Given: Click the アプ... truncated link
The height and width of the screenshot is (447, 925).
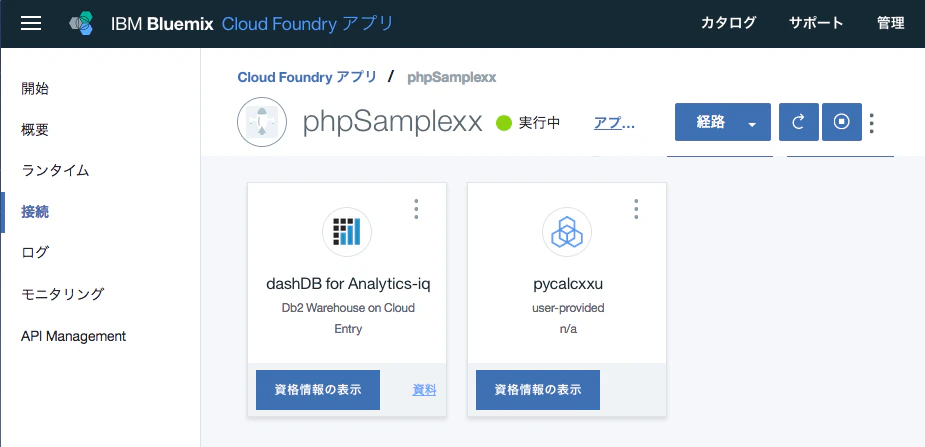Looking at the screenshot, I should [x=614, y=123].
